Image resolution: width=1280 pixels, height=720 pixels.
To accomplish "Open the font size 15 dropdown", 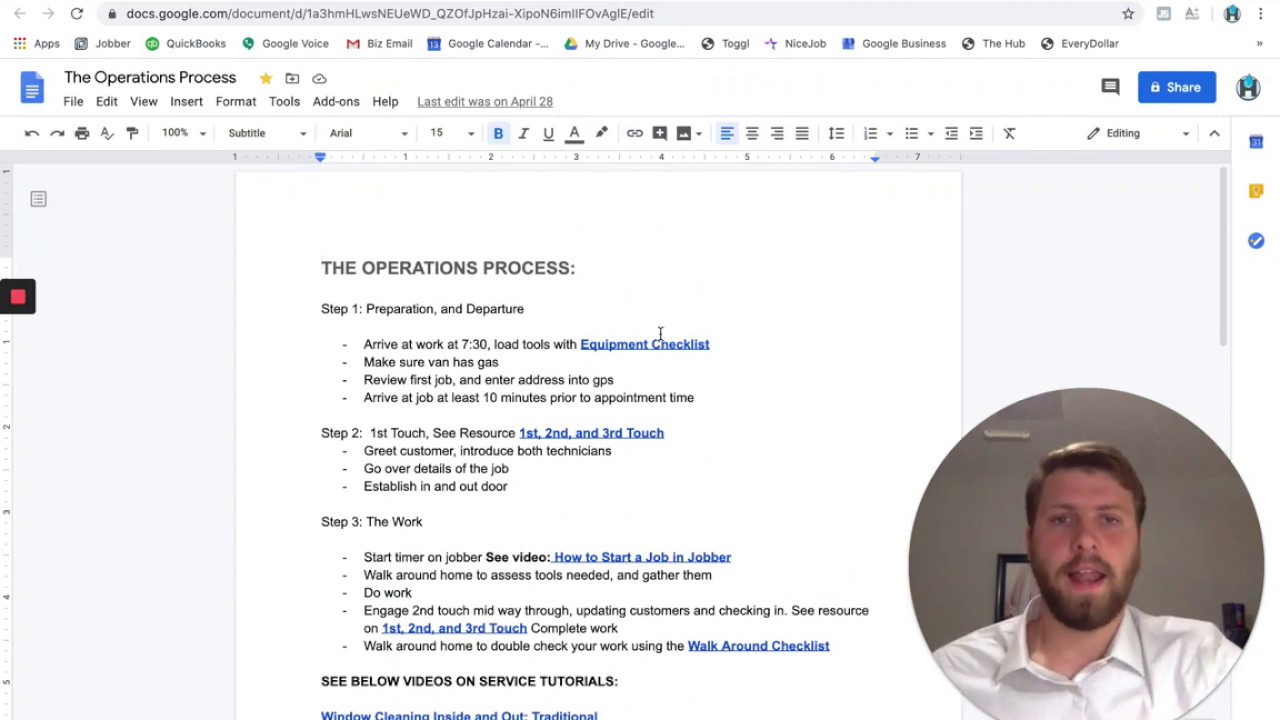I will point(452,133).
